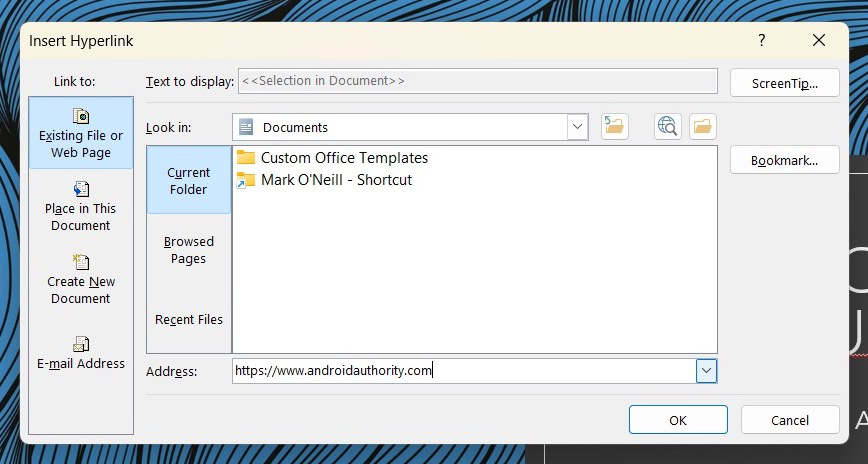This screenshot has width=868, height=464.
Task: Select Existing File or Web Page option
Action: pyautogui.click(x=81, y=132)
